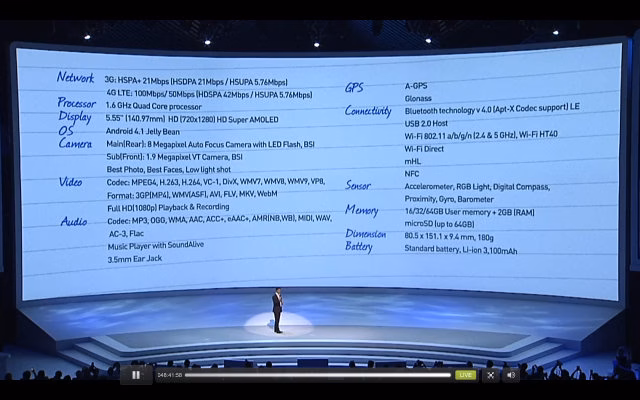Click 'Sub(Front): 1.9 Megapixel VT Camera' line

174,157
